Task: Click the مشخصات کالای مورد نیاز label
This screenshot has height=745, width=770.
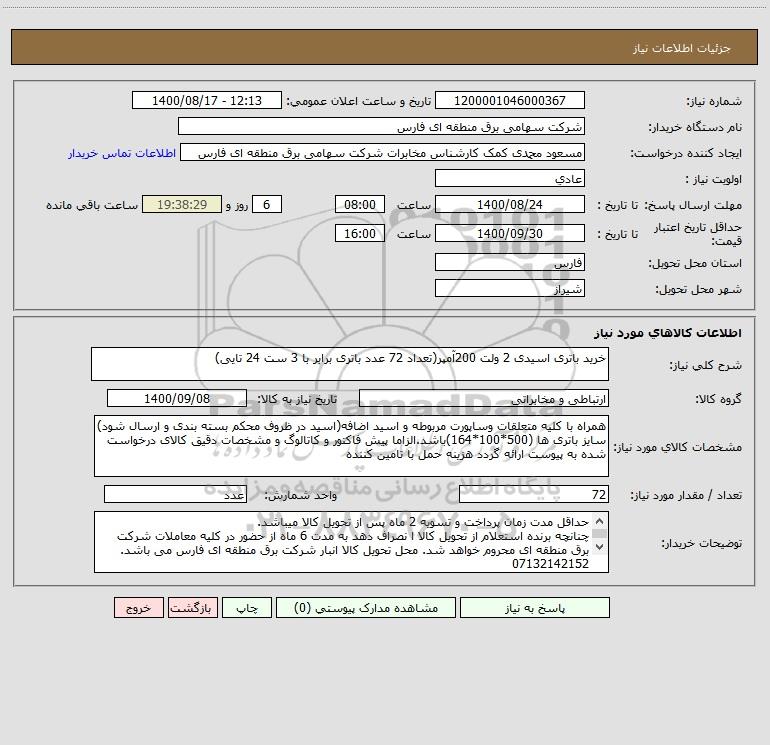Action: [678, 447]
